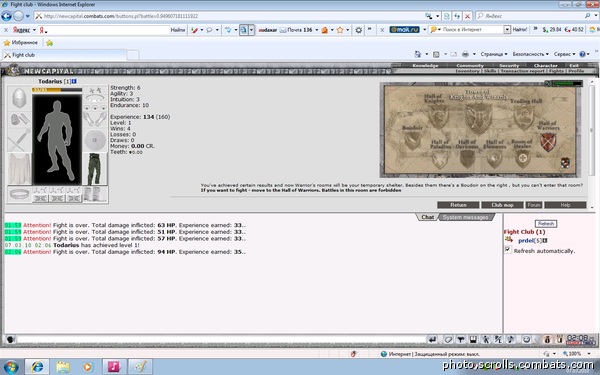
Task: Select the necklace equipment slot
Action: pyautogui.click(x=95, y=99)
